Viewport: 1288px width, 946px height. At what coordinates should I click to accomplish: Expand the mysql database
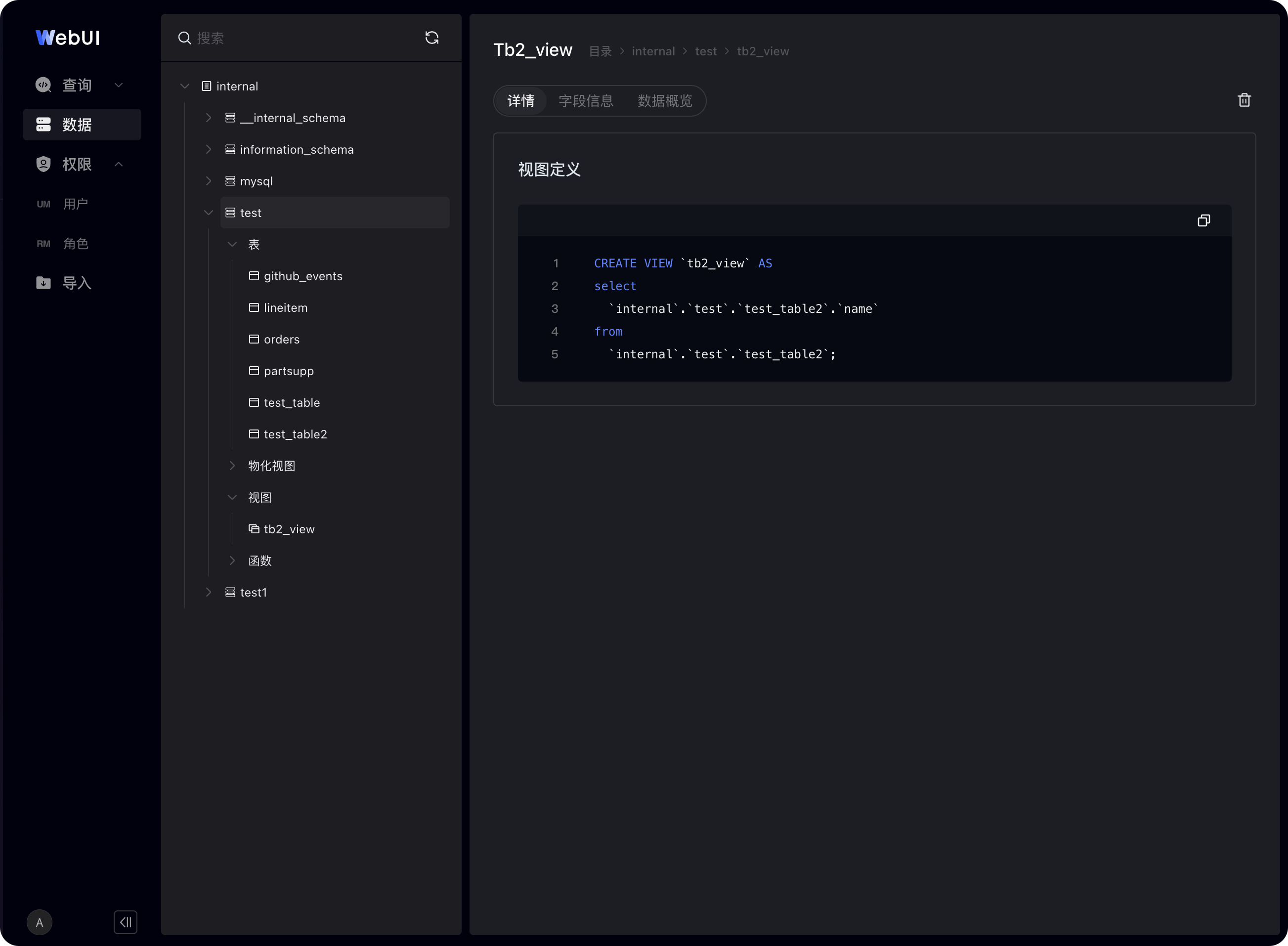(x=209, y=181)
